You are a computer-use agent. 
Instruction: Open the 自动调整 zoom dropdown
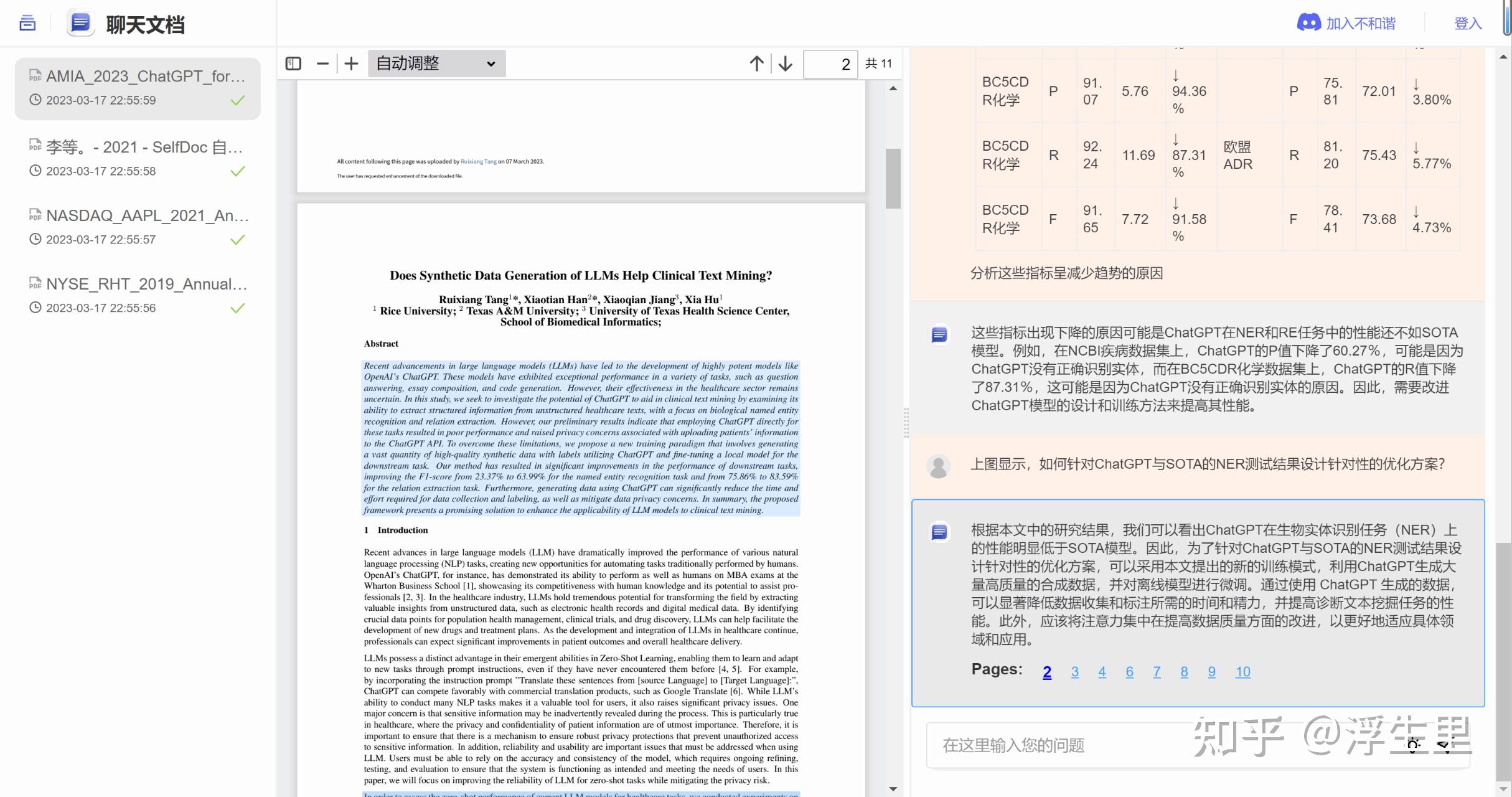tap(436, 64)
